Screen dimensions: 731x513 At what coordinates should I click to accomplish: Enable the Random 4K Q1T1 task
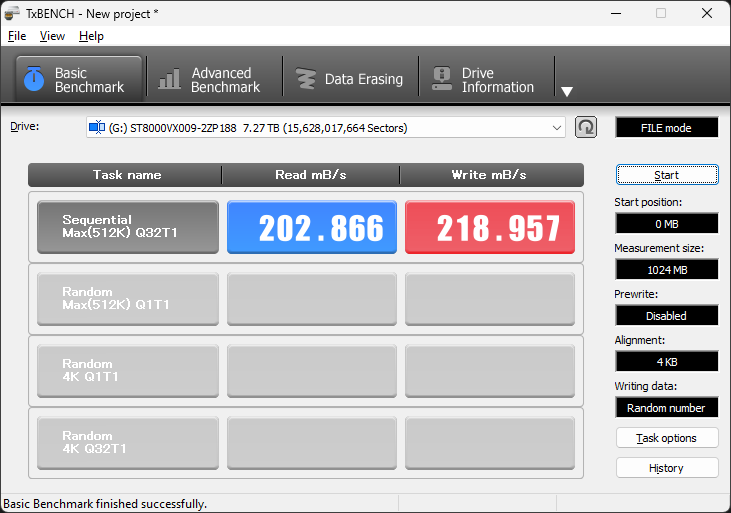pos(127,371)
